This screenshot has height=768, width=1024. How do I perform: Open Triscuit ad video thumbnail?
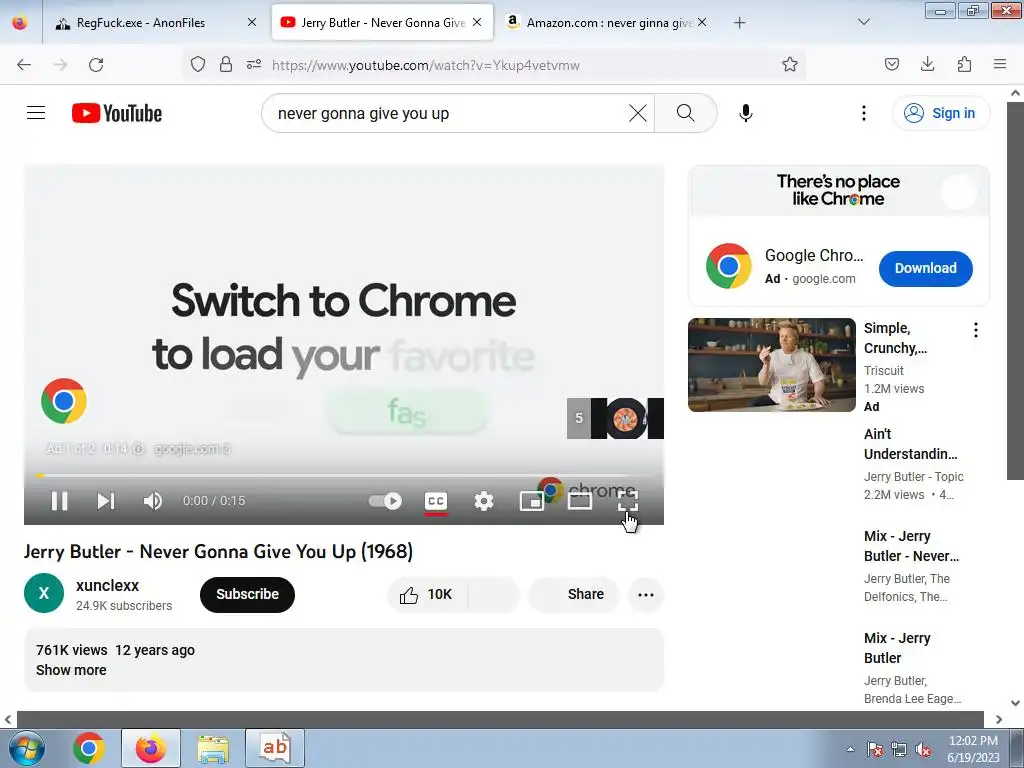coord(771,365)
